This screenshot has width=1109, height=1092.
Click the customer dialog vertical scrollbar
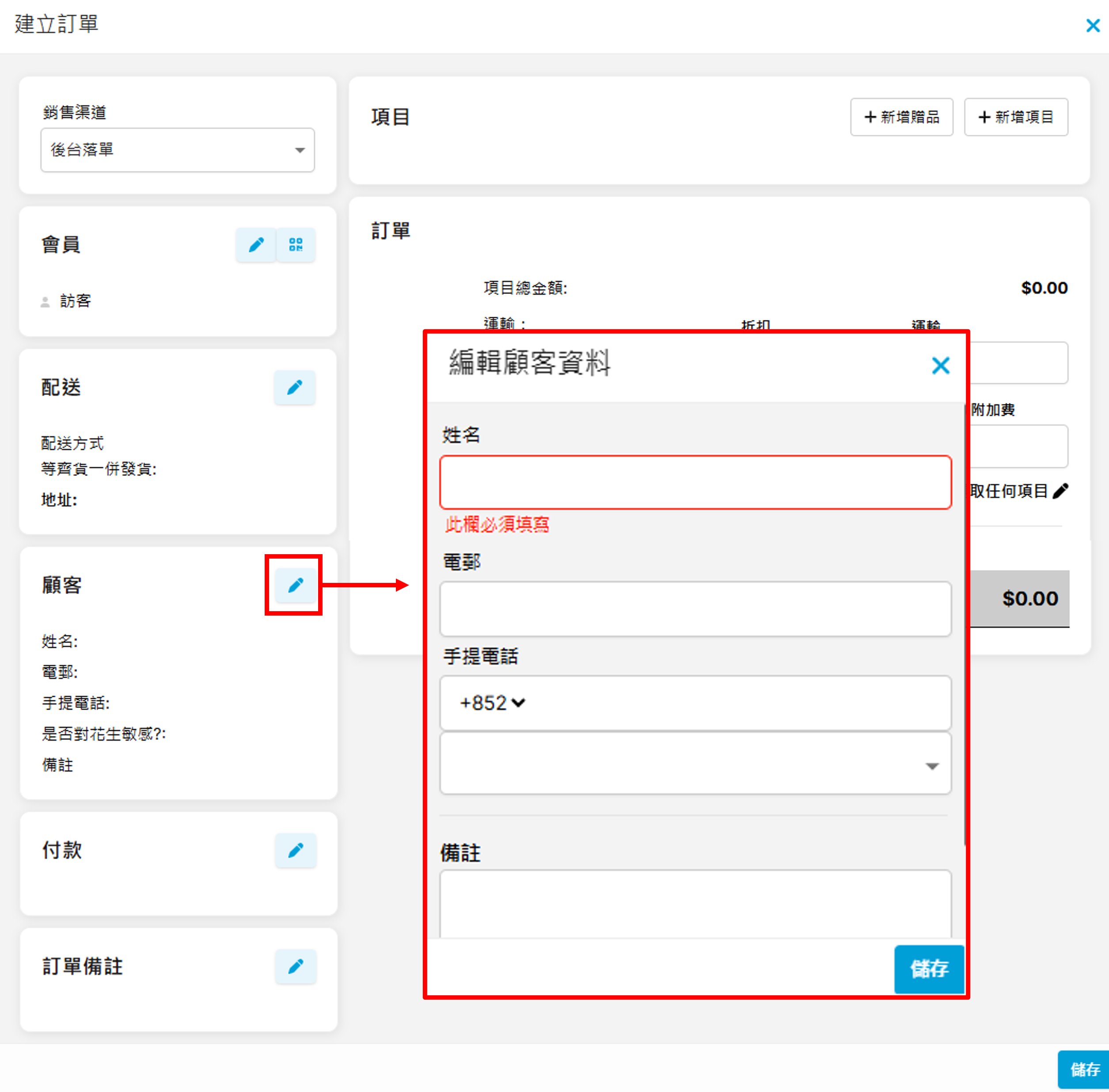(x=965, y=625)
